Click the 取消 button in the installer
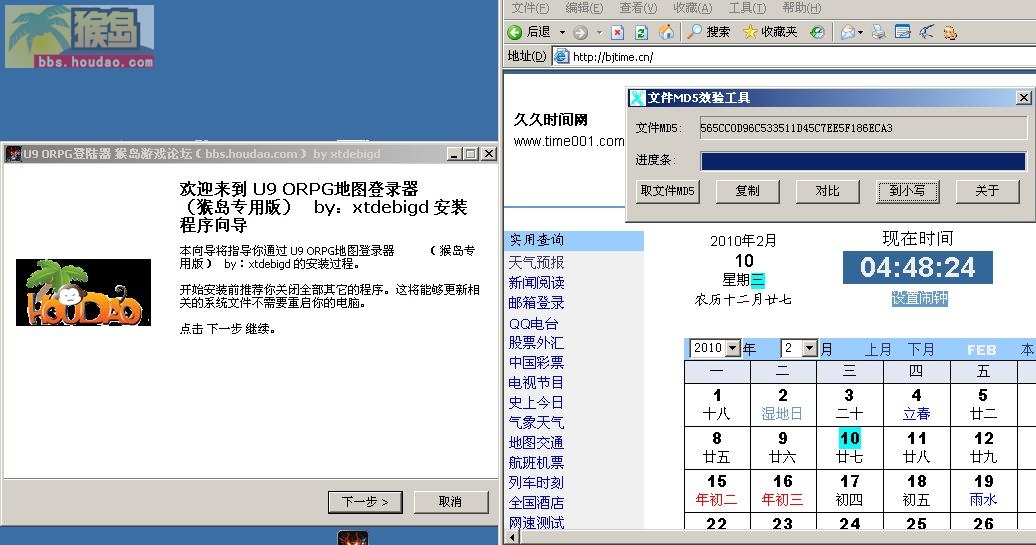1036x545 pixels. (451, 502)
